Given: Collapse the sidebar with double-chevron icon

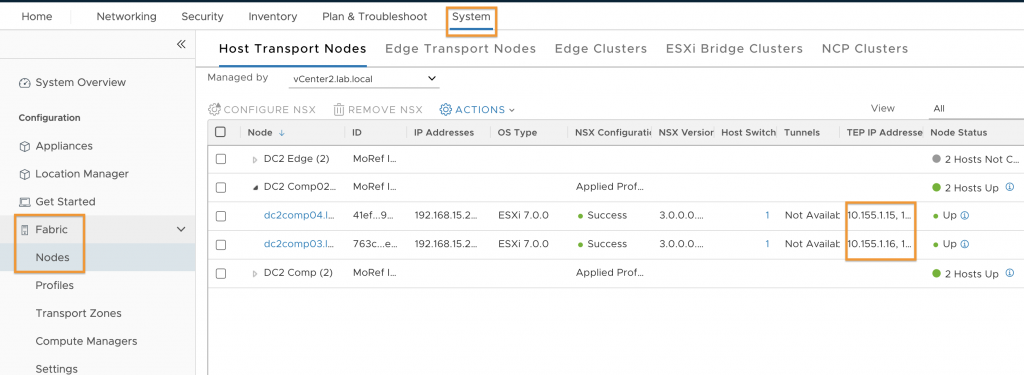Looking at the screenshot, I should (x=181, y=44).
